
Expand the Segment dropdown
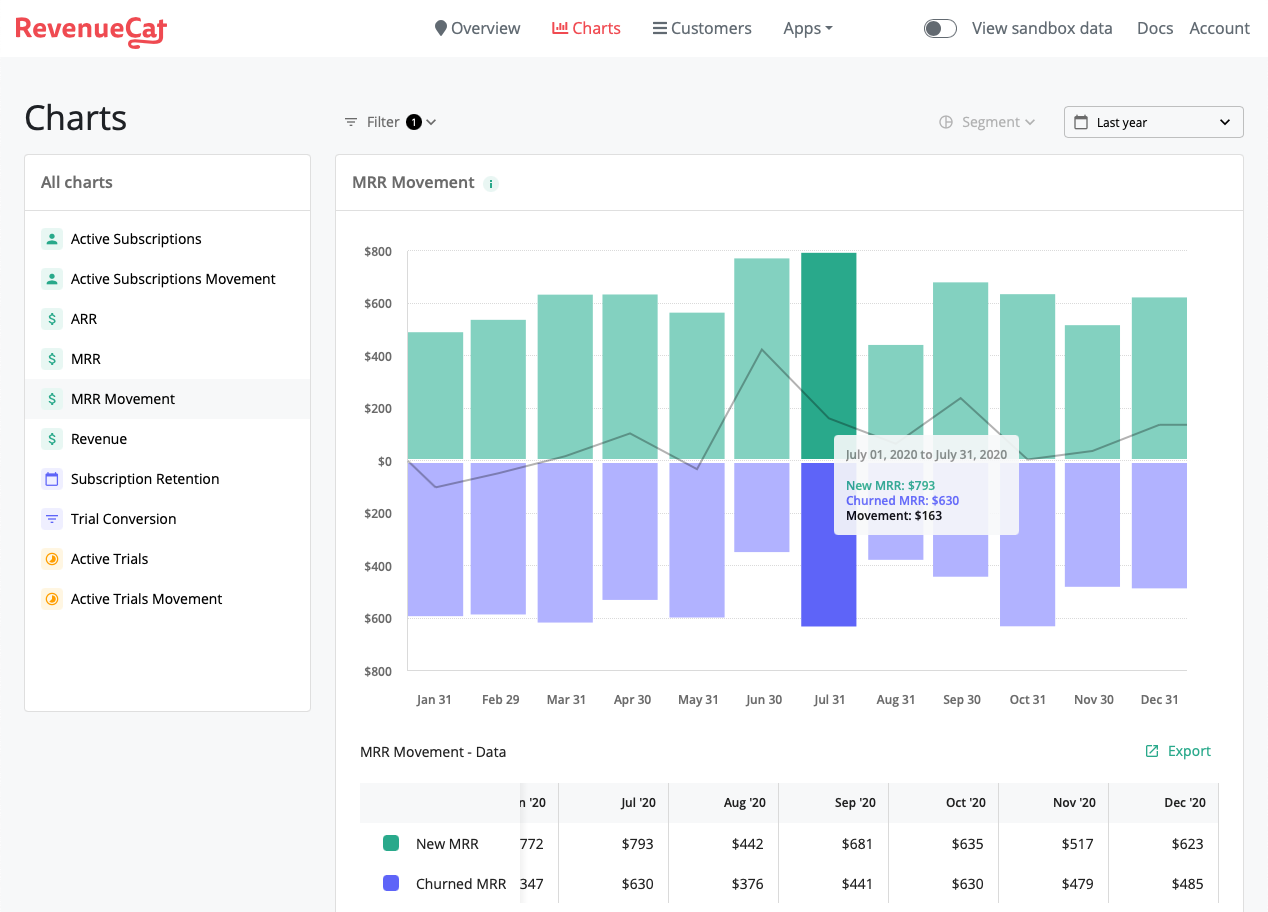(987, 122)
